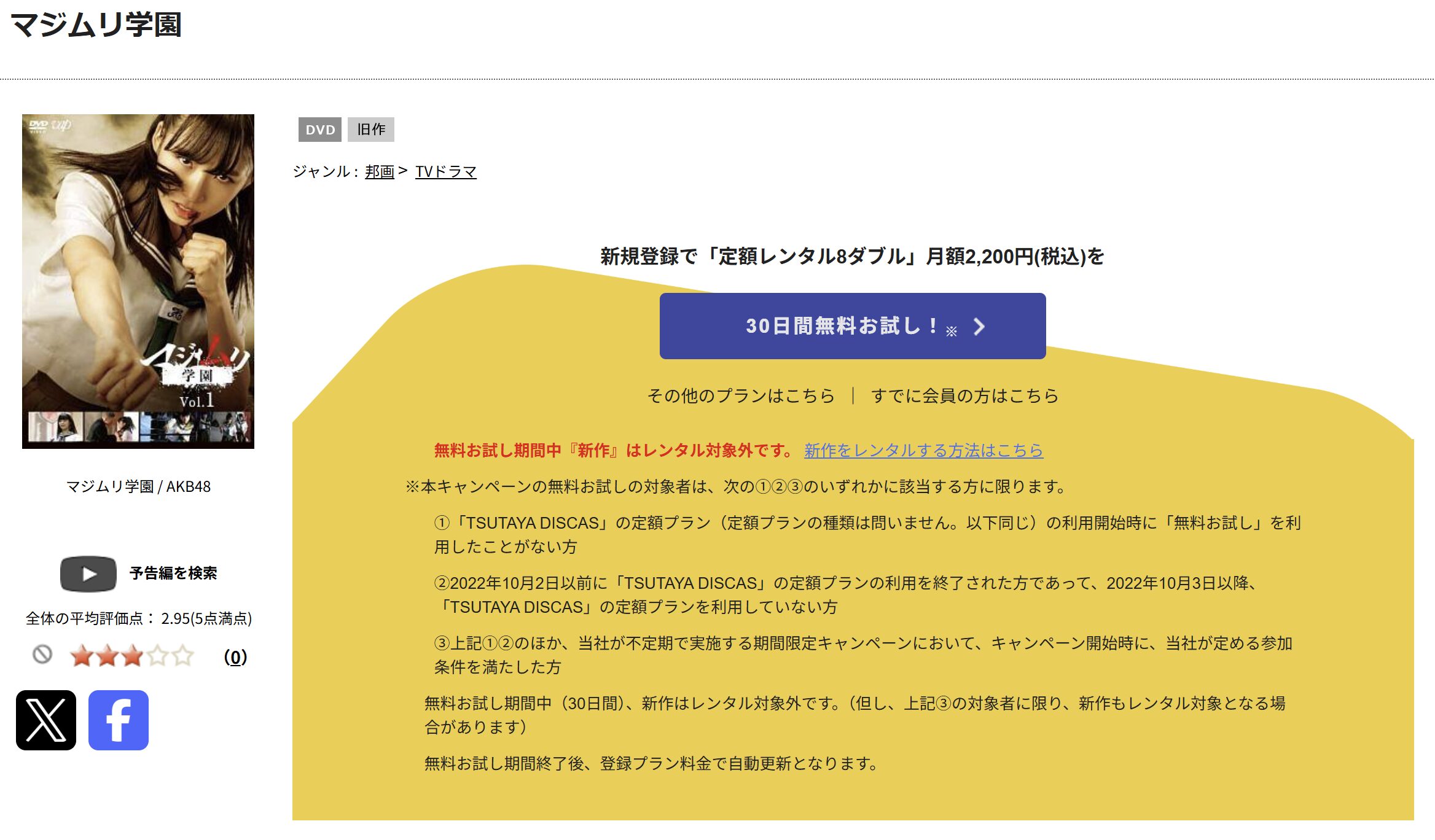The image size is (1435, 840).
Task: Rate three stars
Action: point(132,656)
